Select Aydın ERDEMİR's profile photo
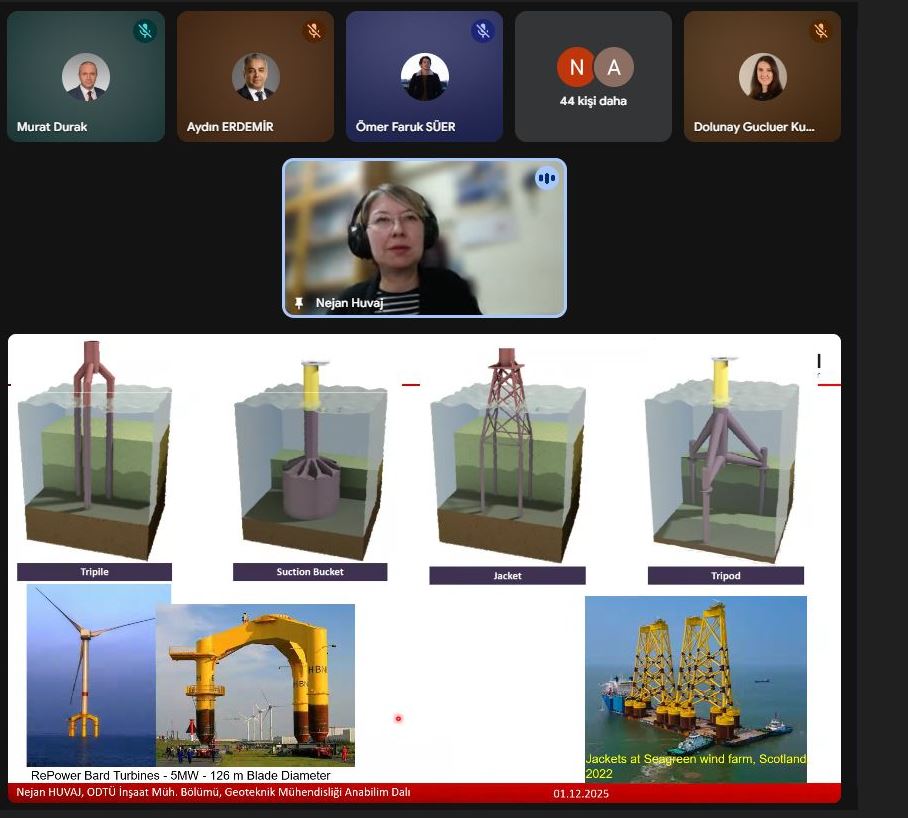The width and height of the screenshot is (908, 818). pyautogui.click(x=255, y=77)
